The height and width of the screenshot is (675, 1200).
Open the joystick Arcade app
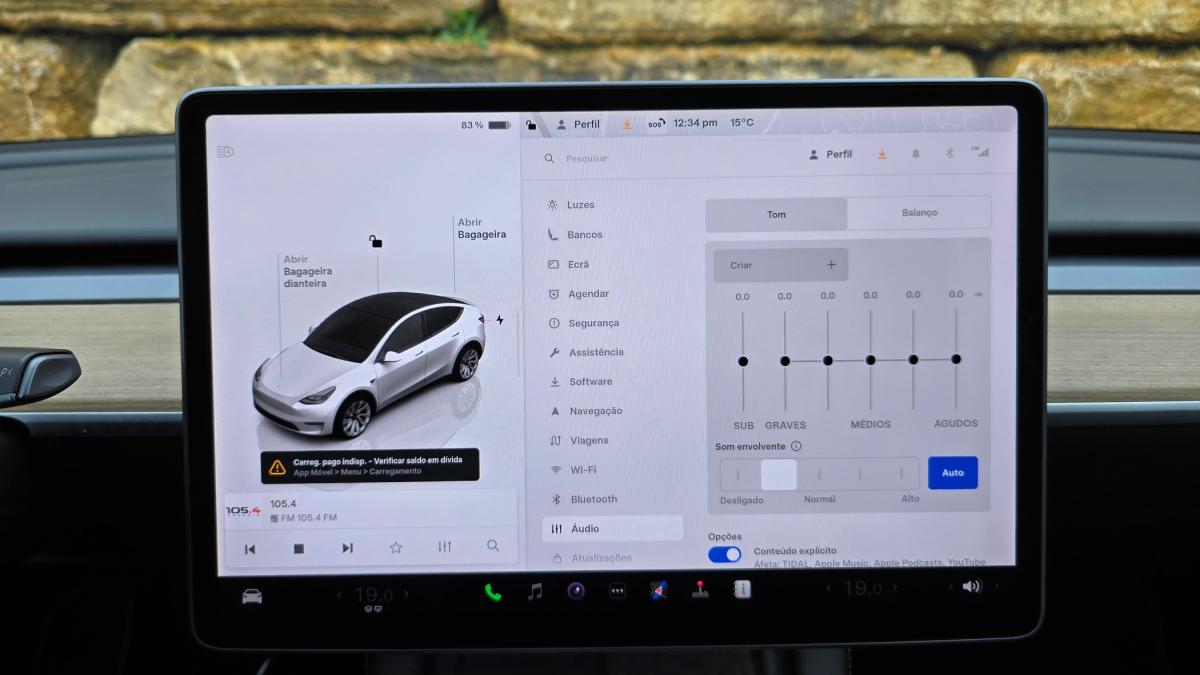coord(700,589)
